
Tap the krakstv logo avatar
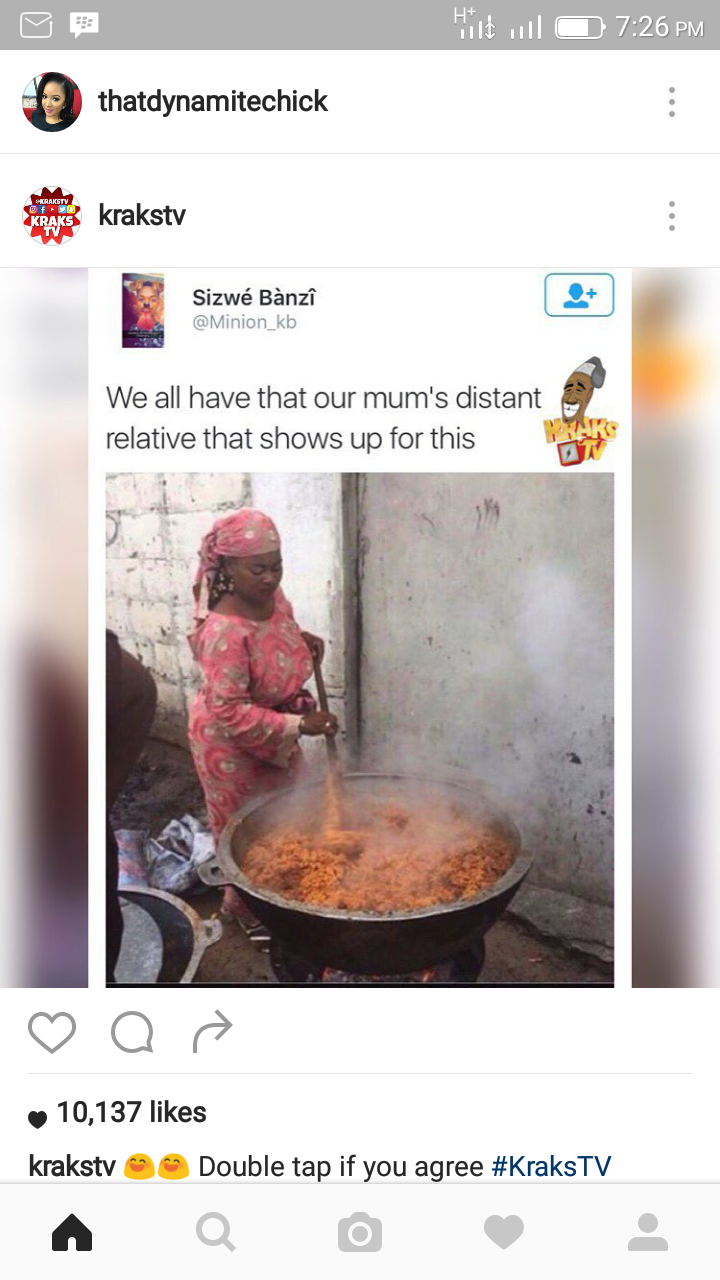tap(52, 215)
